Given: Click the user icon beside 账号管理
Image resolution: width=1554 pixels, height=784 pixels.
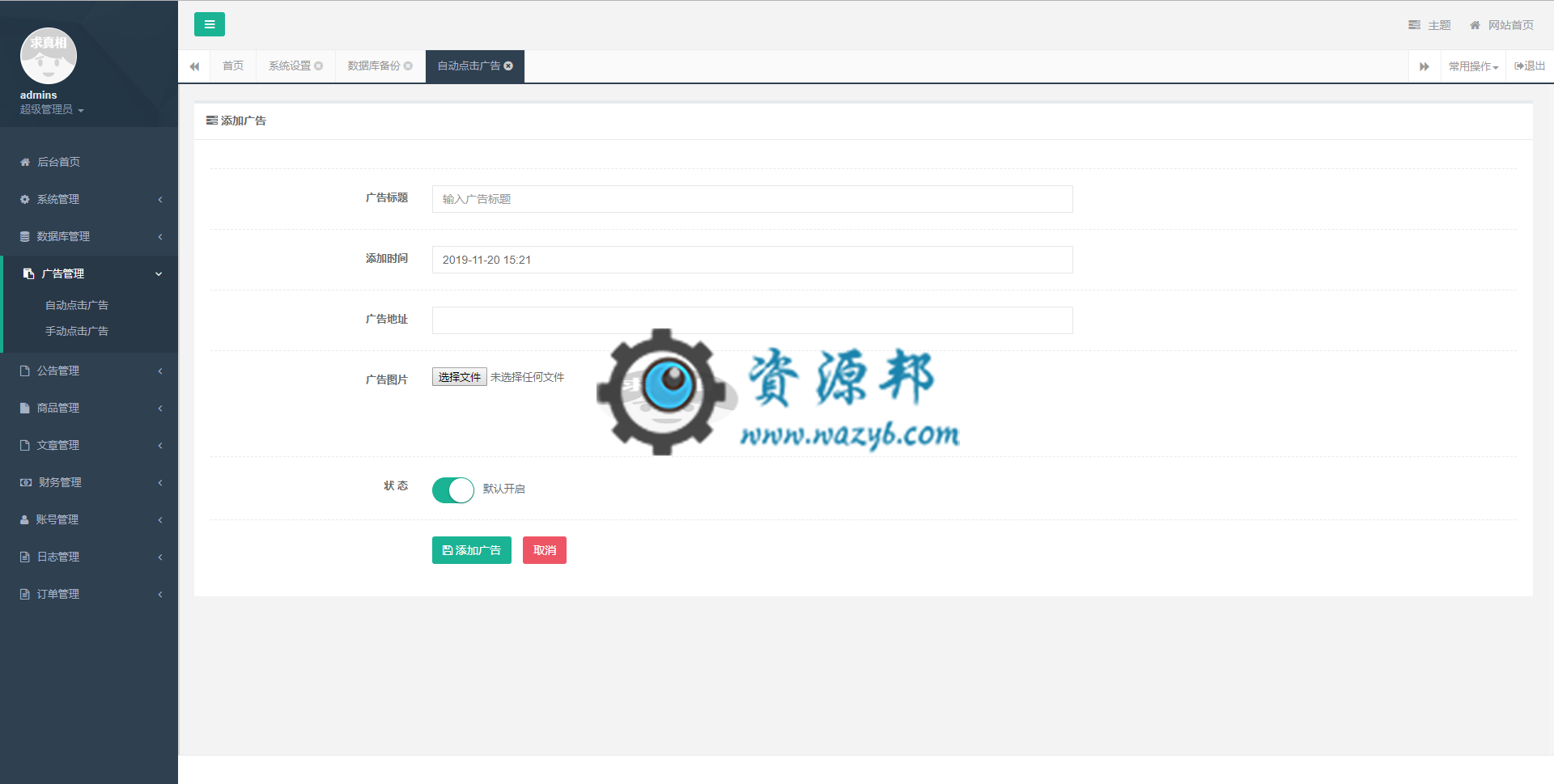Looking at the screenshot, I should (24, 519).
